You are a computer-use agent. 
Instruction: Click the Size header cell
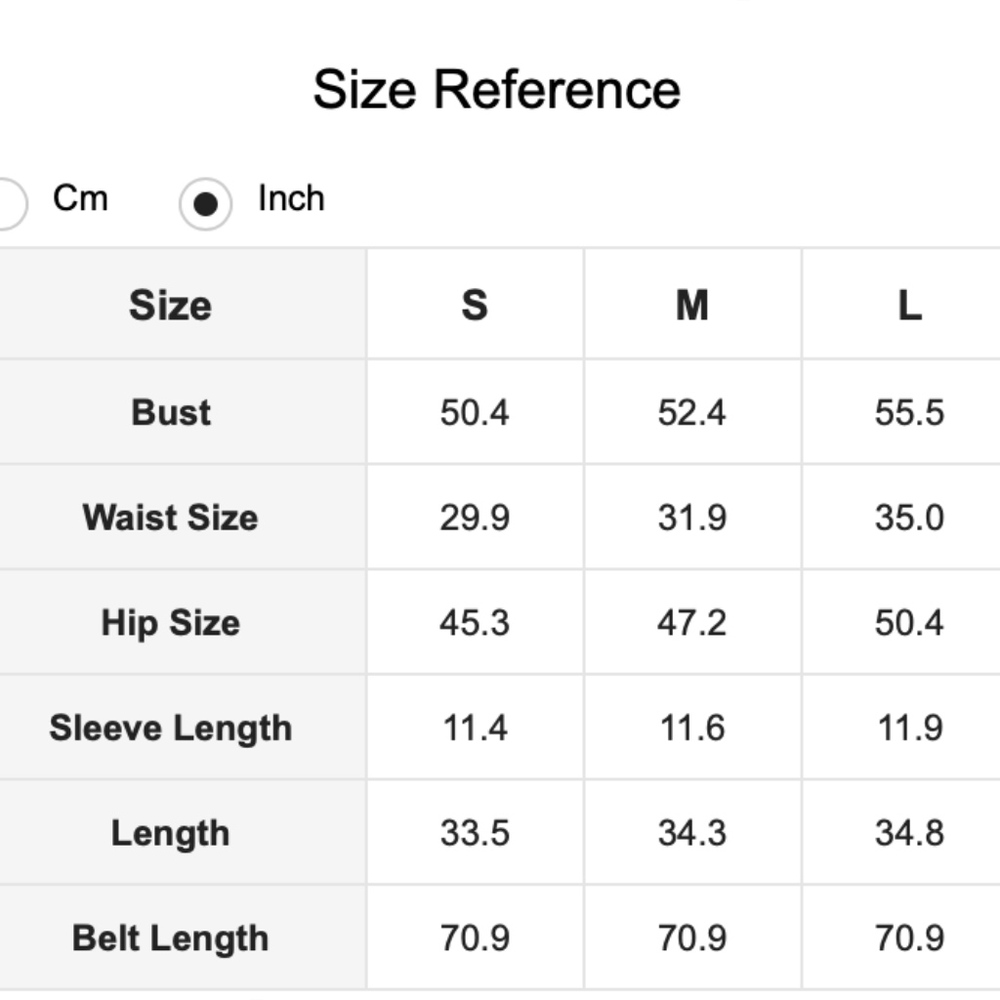170,305
